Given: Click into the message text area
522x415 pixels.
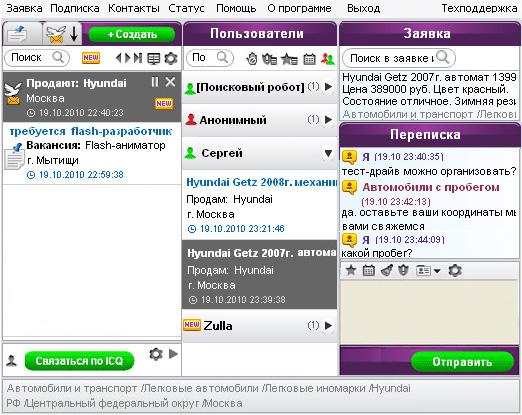Looking at the screenshot, I should pyautogui.click(x=430, y=312).
